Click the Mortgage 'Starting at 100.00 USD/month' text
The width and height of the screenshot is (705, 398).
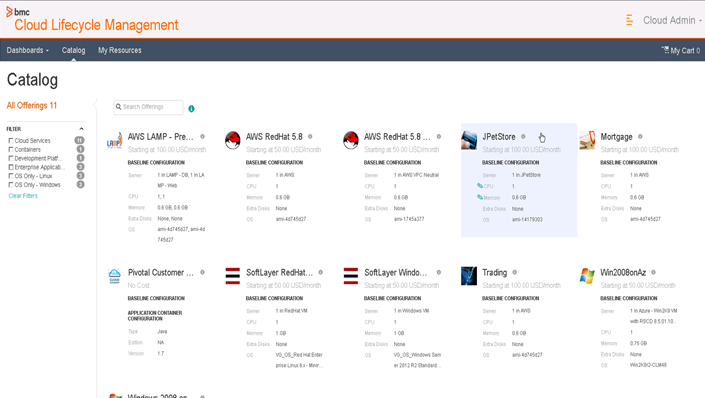[639, 150]
